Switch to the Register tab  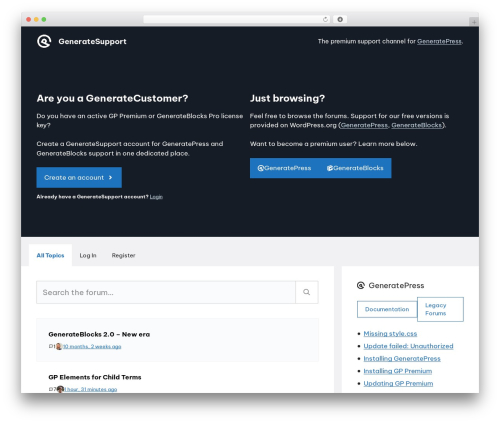(x=123, y=255)
